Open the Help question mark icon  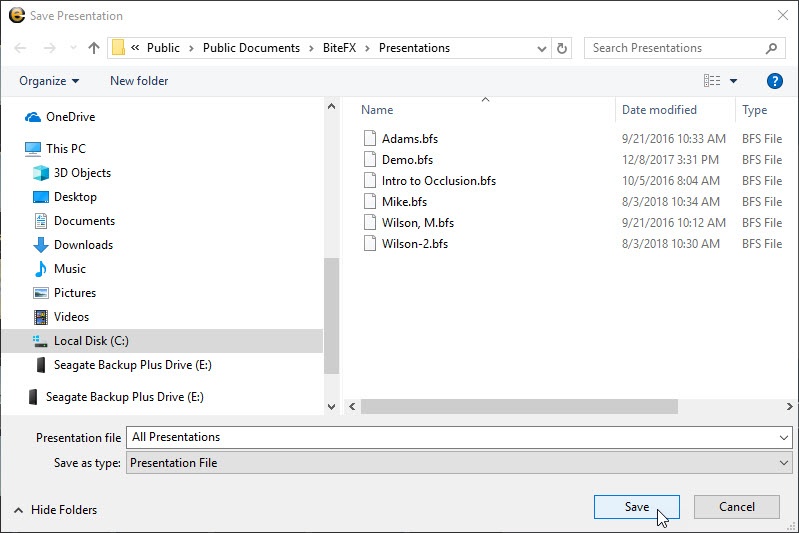[x=774, y=81]
